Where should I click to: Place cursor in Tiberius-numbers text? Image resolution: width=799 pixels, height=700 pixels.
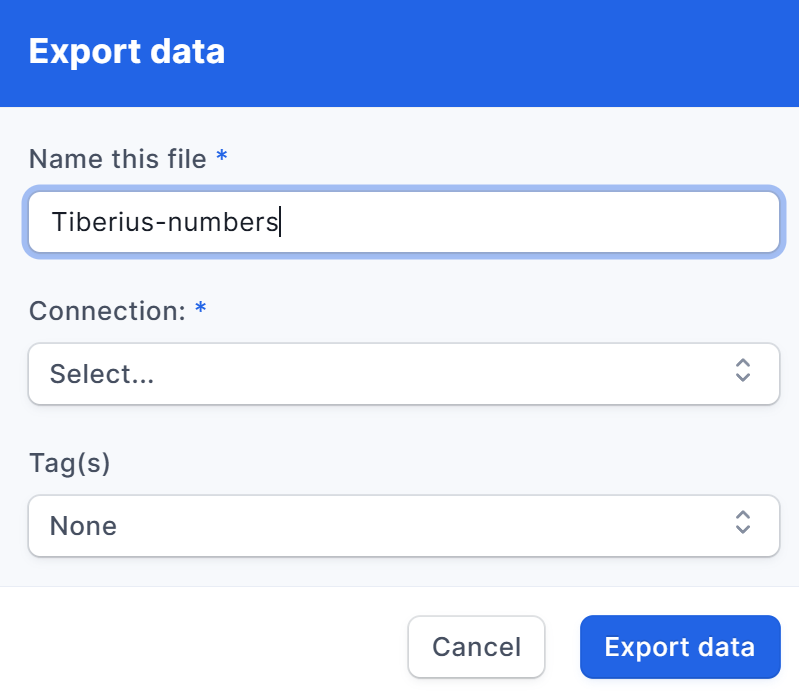click(165, 222)
